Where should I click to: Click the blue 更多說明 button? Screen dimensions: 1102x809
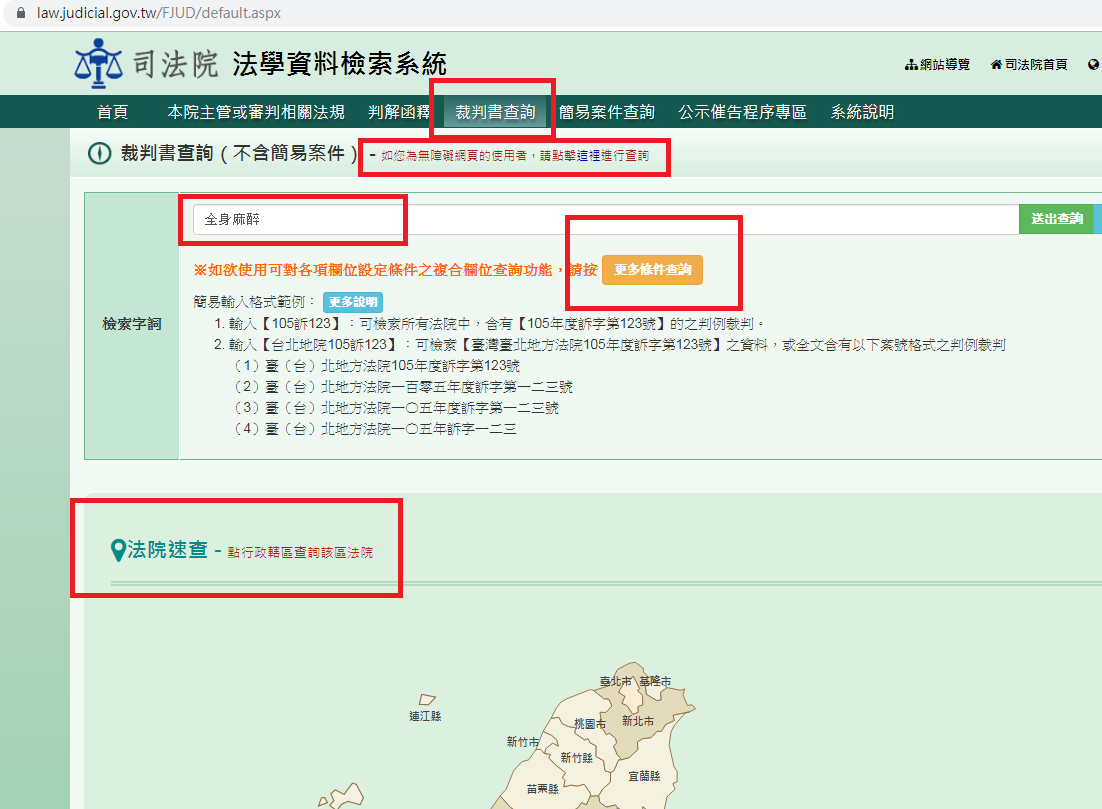pos(353,302)
